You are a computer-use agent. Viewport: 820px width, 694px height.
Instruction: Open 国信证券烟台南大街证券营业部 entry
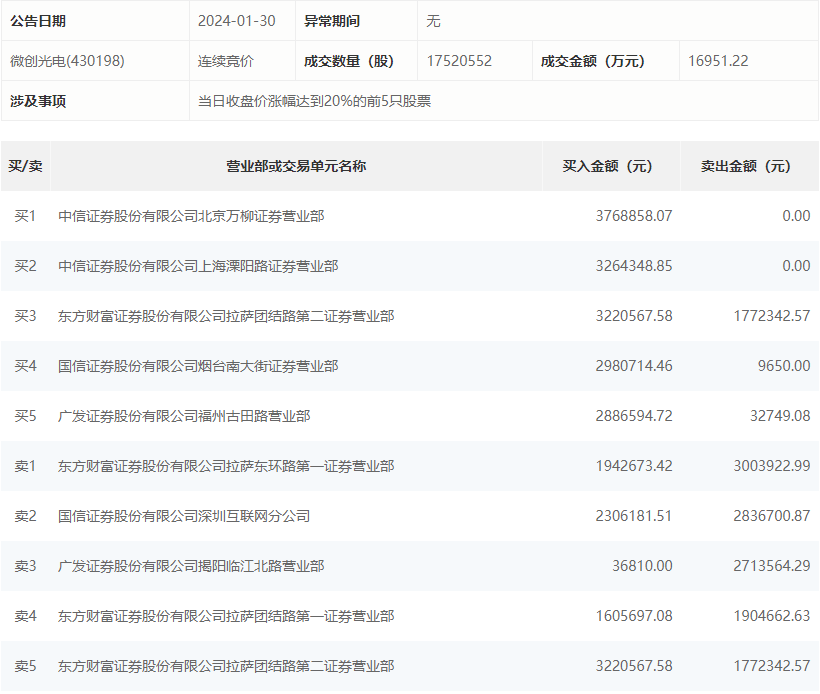[198, 366]
